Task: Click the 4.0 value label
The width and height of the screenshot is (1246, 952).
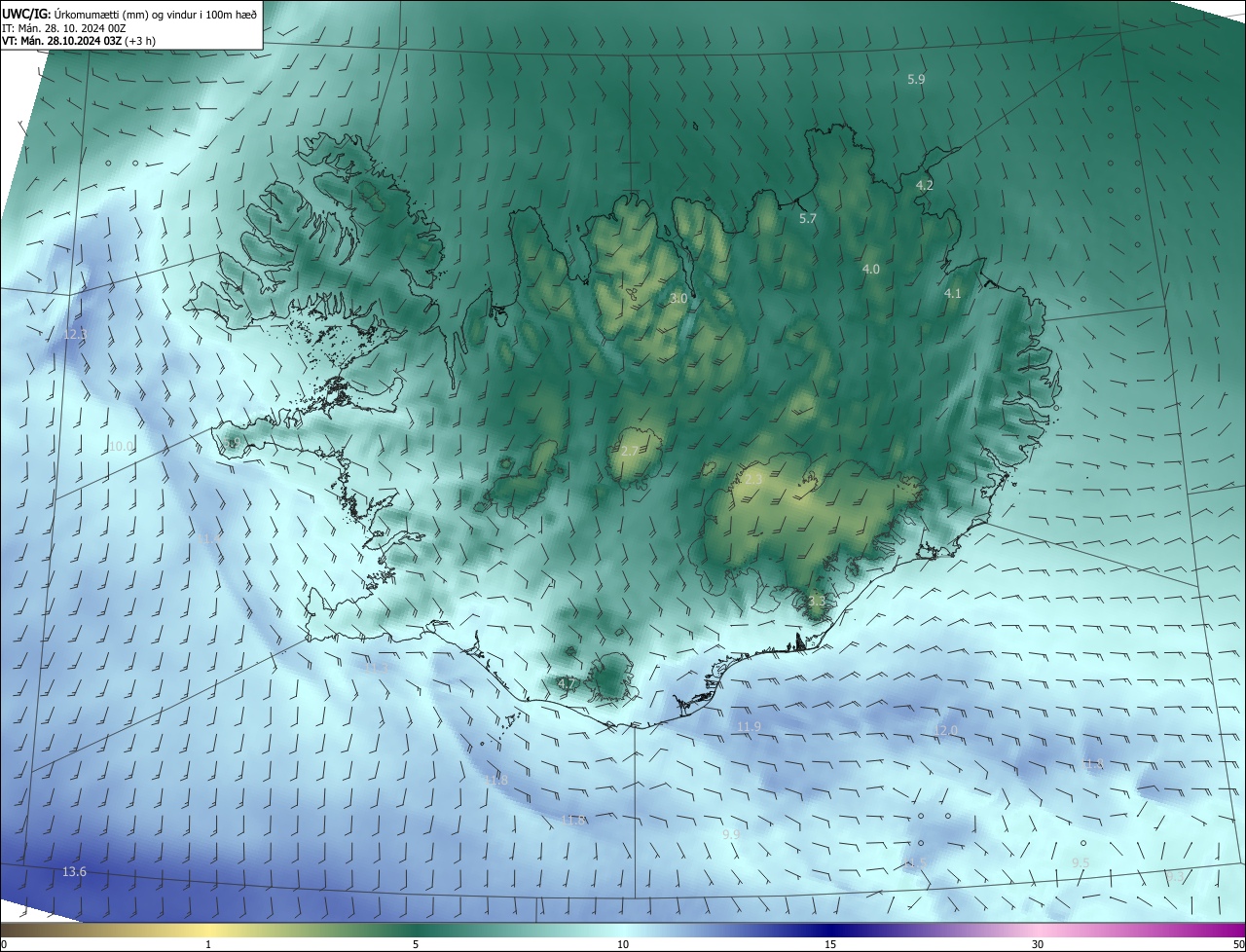Action: pyautogui.click(x=871, y=269)
